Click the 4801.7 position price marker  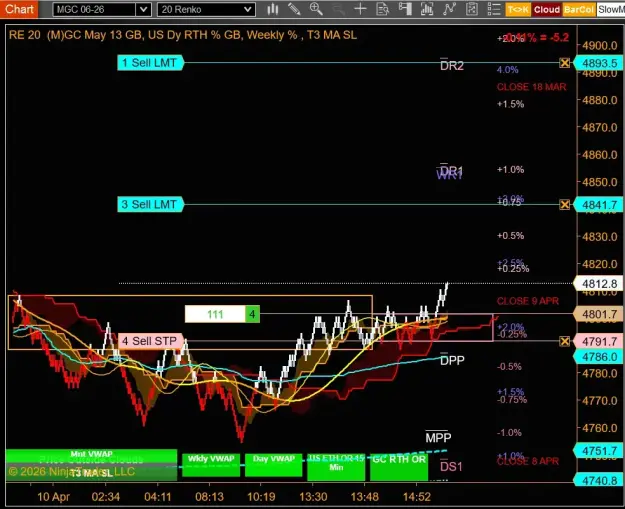(x=599, y=314)
